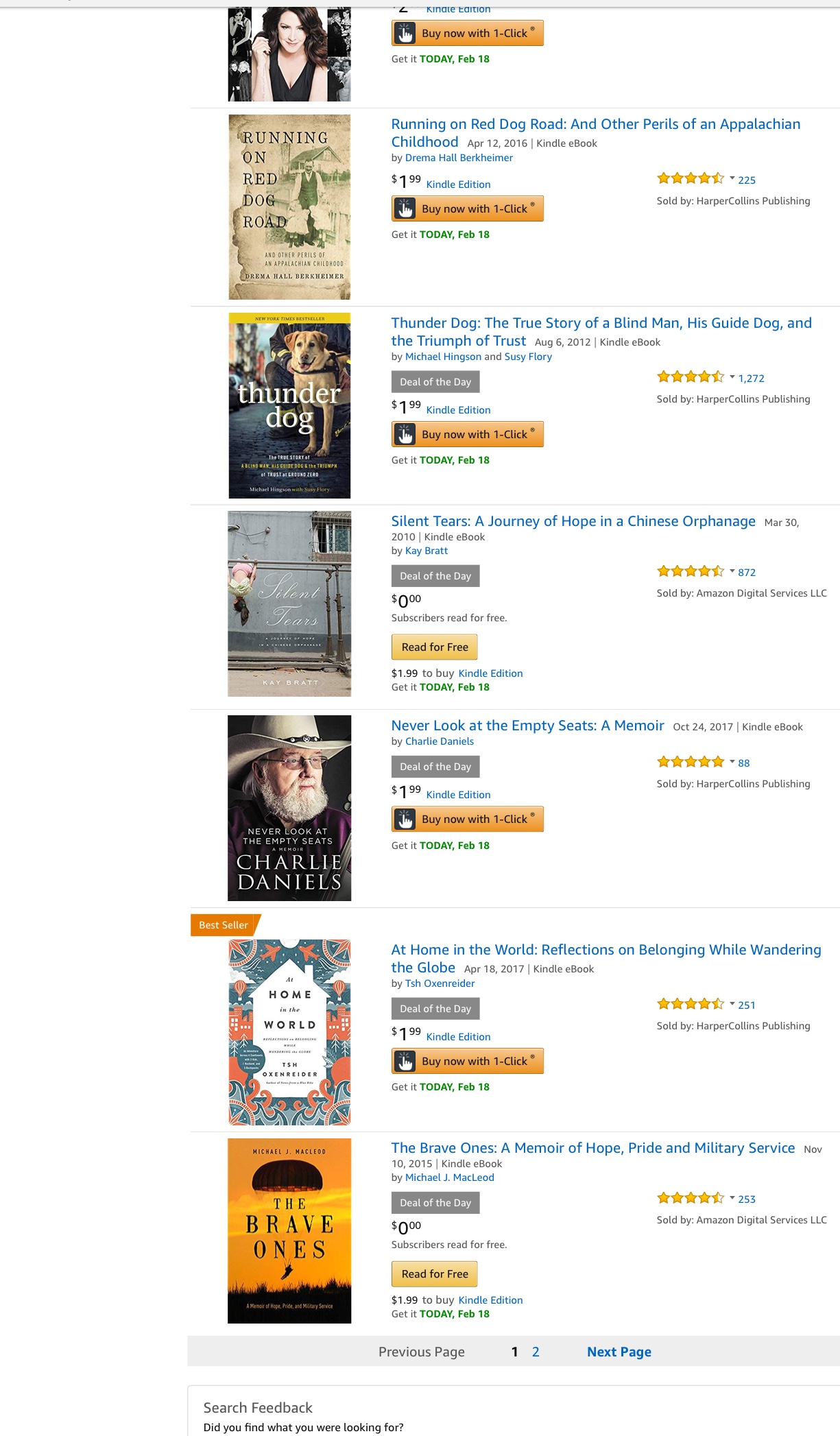Click the five-star rating for Charlie Daniels memoir
This screenshot has height=1436, width=840.
[x=690, y=762]
